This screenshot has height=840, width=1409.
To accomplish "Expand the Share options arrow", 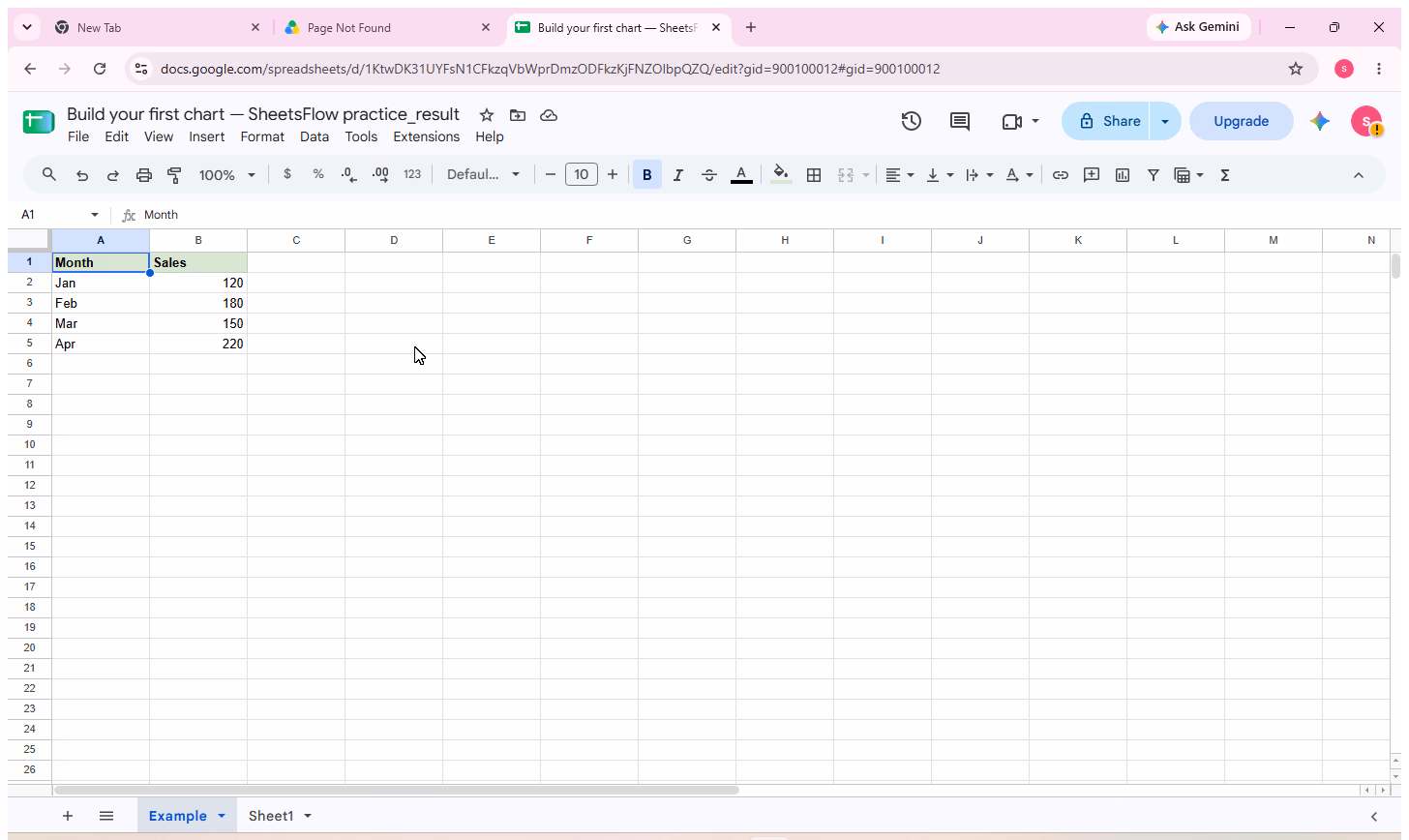I will click(1165, 121).
